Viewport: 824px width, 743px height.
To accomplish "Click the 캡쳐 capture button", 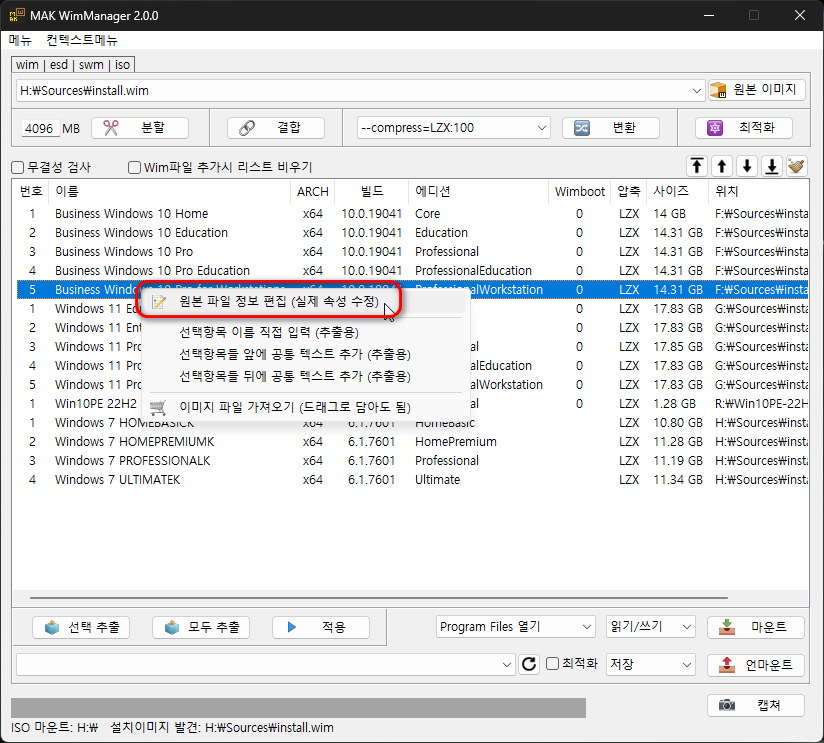I will tap(756, 705).
